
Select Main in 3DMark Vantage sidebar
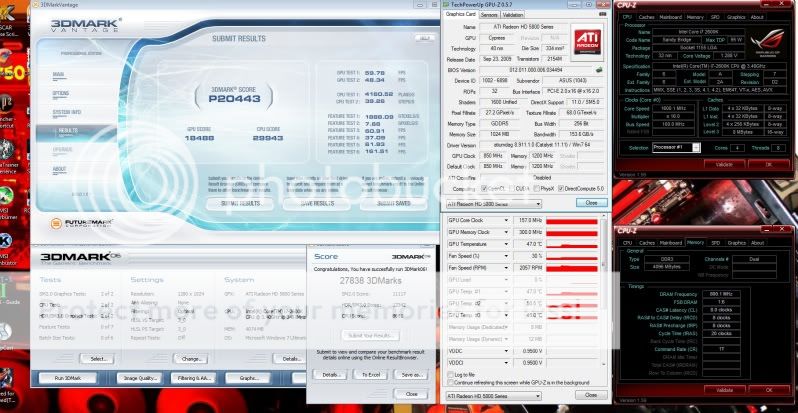pos(58,75)
